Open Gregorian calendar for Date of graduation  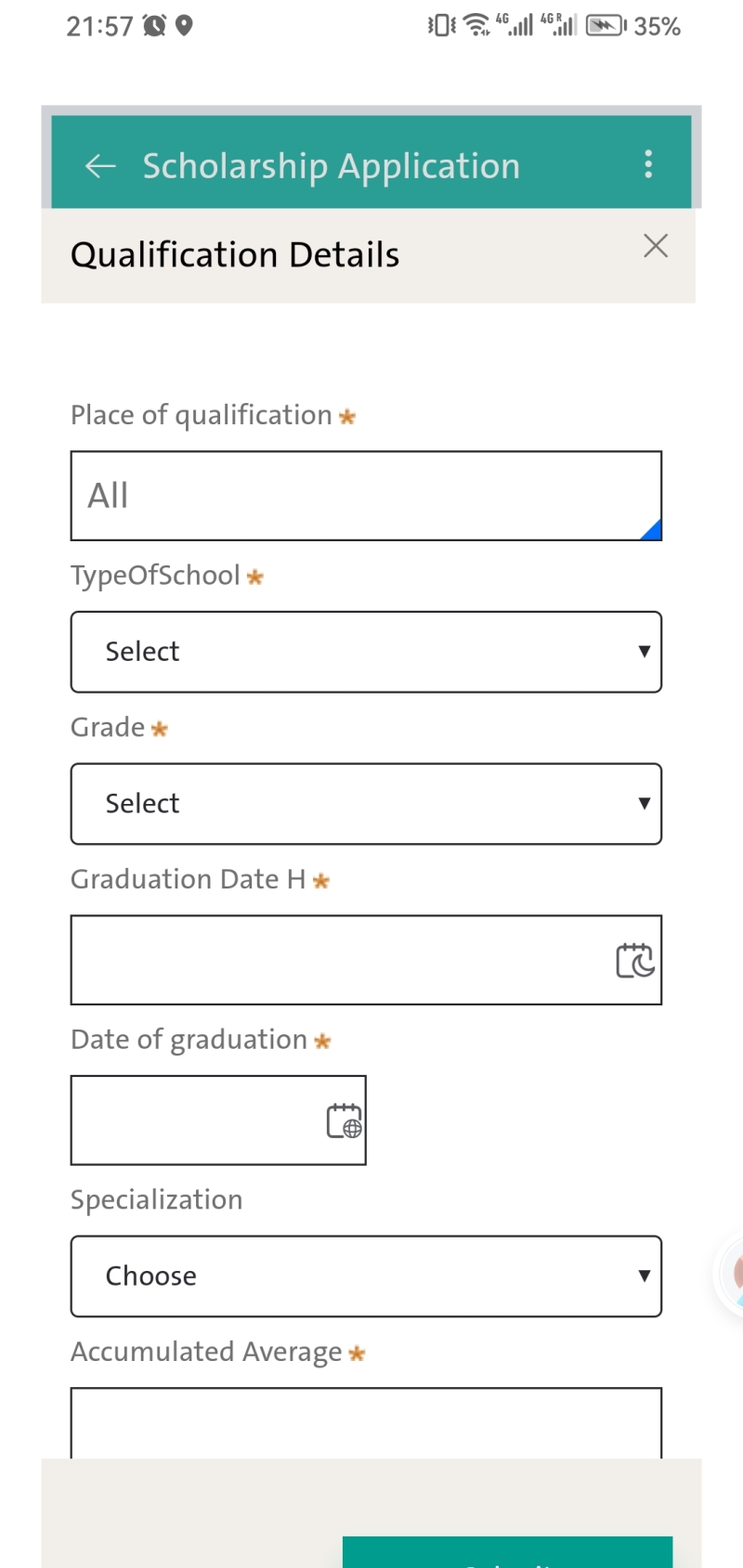pos(344,1121)
